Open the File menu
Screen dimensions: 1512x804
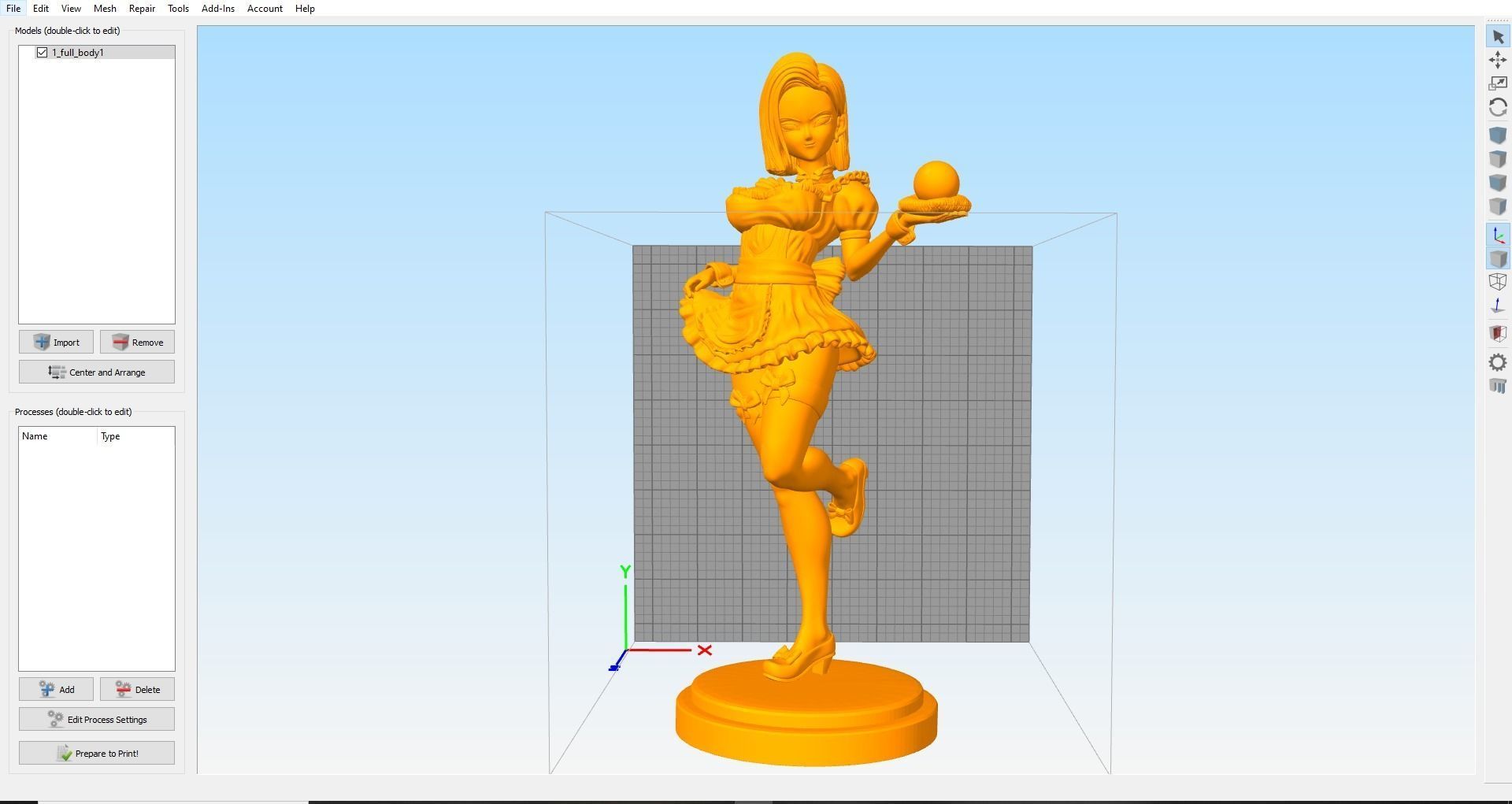13,9
